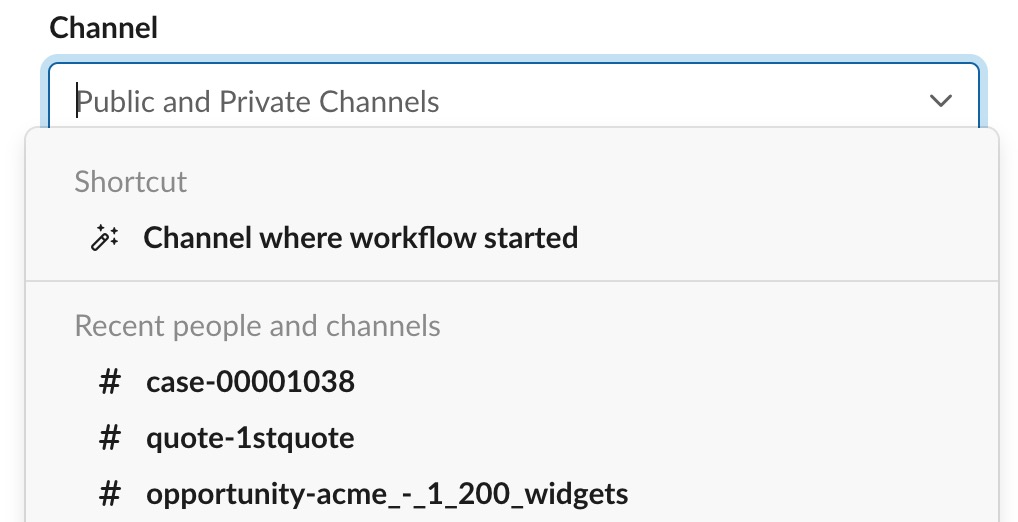The width and height of the screenshot is (1018, 522).
Task: Click the "Shortcut" section header
Action: (x=130, y=181)
